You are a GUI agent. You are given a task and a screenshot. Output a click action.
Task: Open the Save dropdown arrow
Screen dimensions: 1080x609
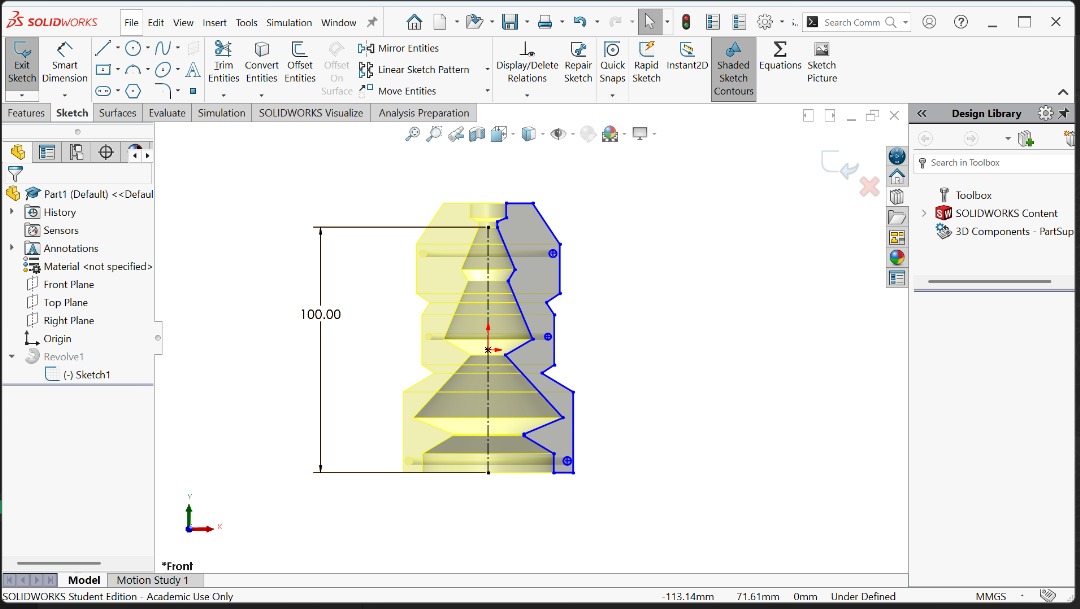[527, 22]
